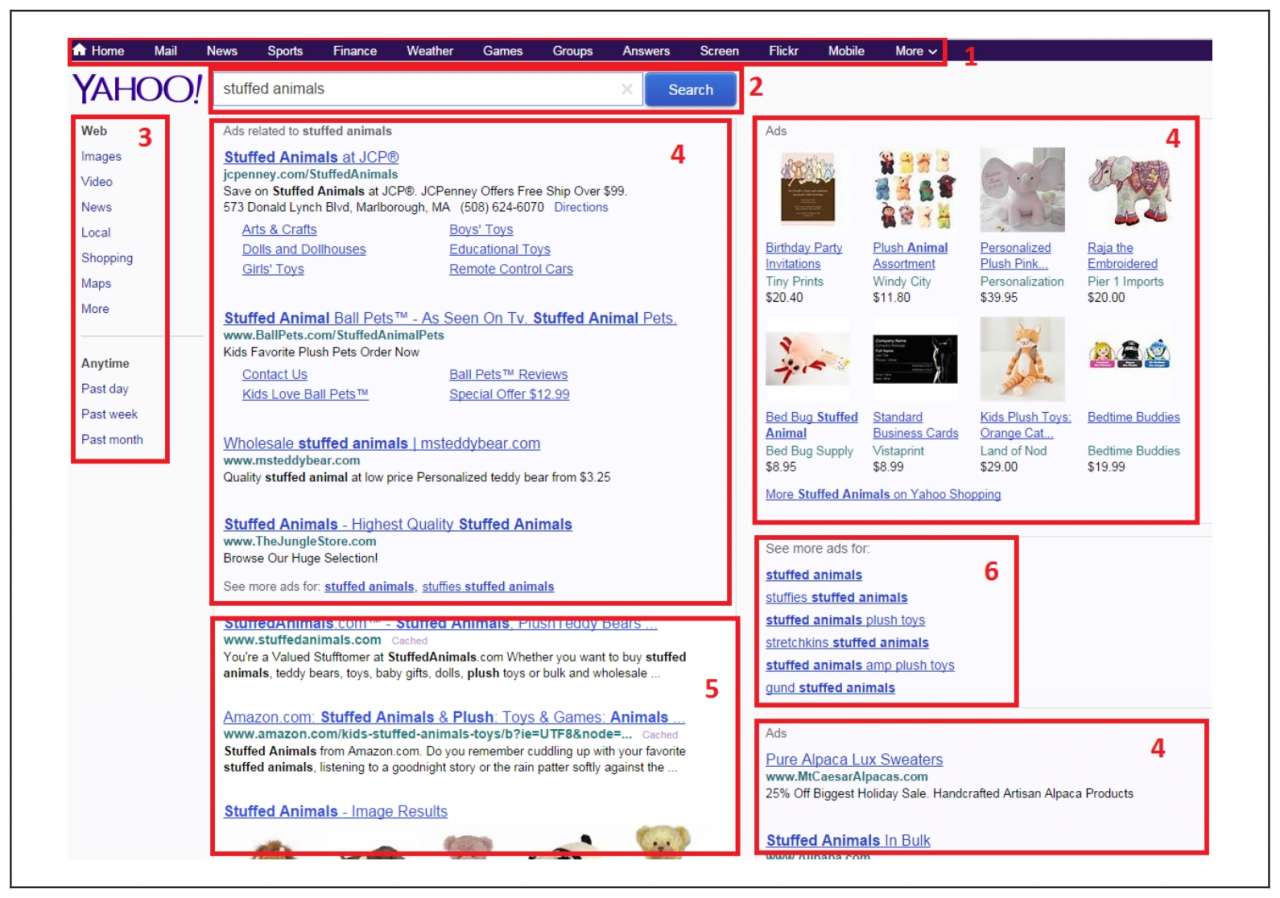The width and height of the screenshot is (1280, 898).
Task: Select Local in the left sidebar
Action: pos(96,232)
